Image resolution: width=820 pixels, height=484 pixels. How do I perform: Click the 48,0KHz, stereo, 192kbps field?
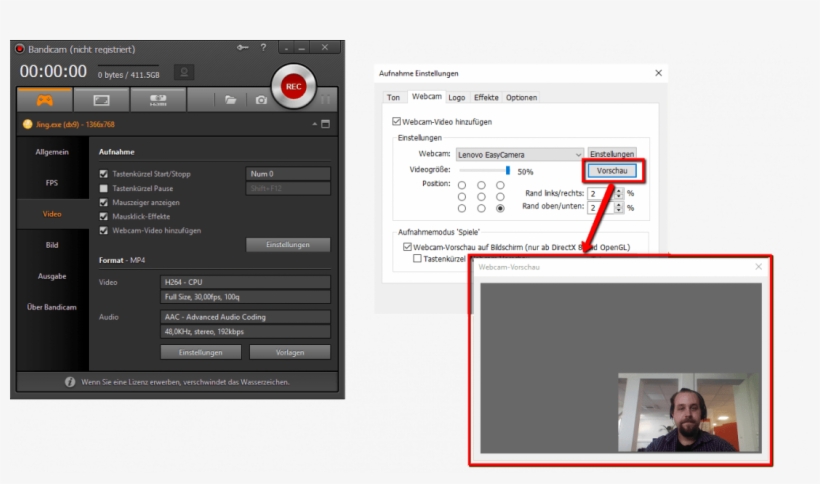[x=245, y=331]
